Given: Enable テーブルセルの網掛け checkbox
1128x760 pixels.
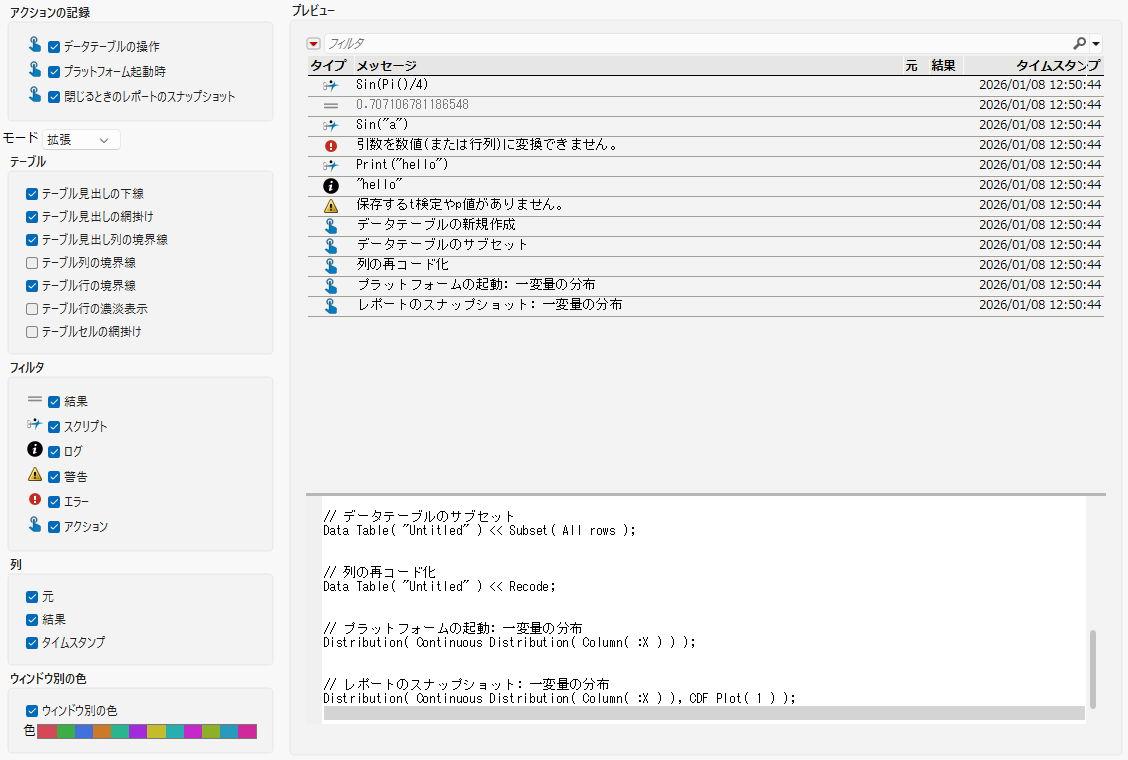Looking at the screenshot, I should (32, 332).
